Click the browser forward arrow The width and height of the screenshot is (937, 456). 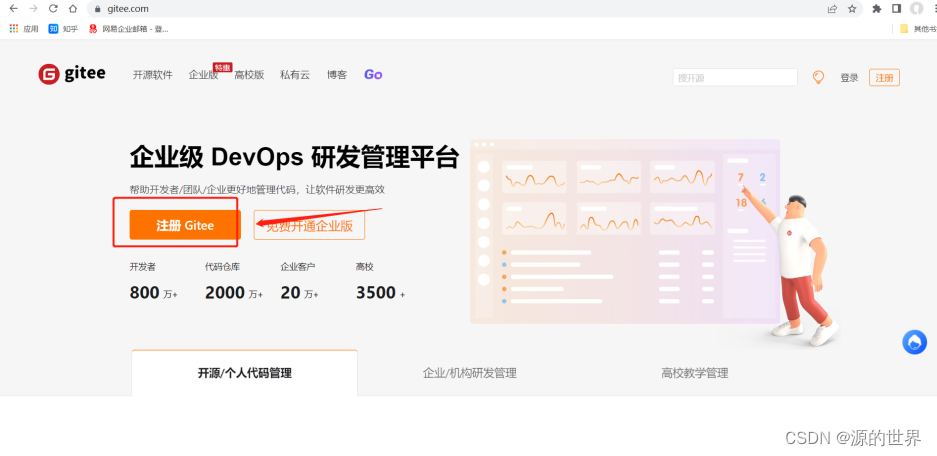tap(33, 8)
